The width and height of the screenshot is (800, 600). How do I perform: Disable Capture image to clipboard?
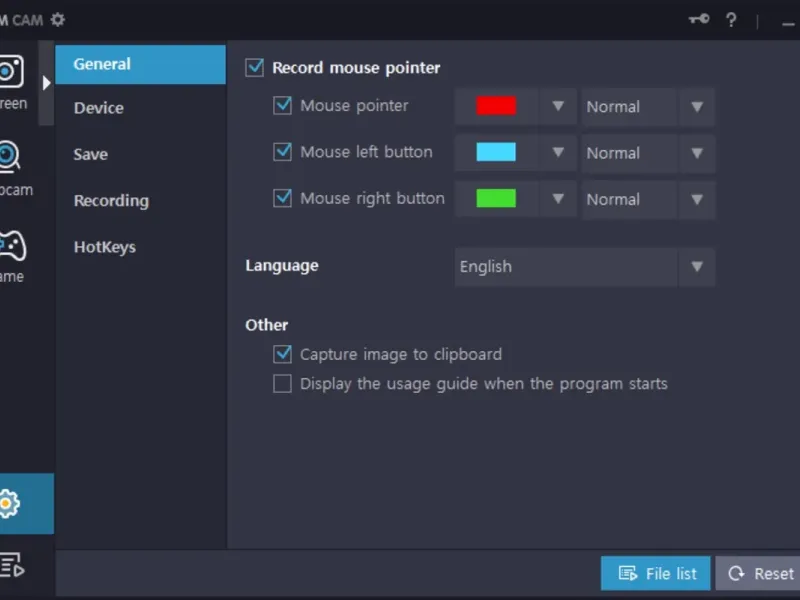[x=282, y=354]
